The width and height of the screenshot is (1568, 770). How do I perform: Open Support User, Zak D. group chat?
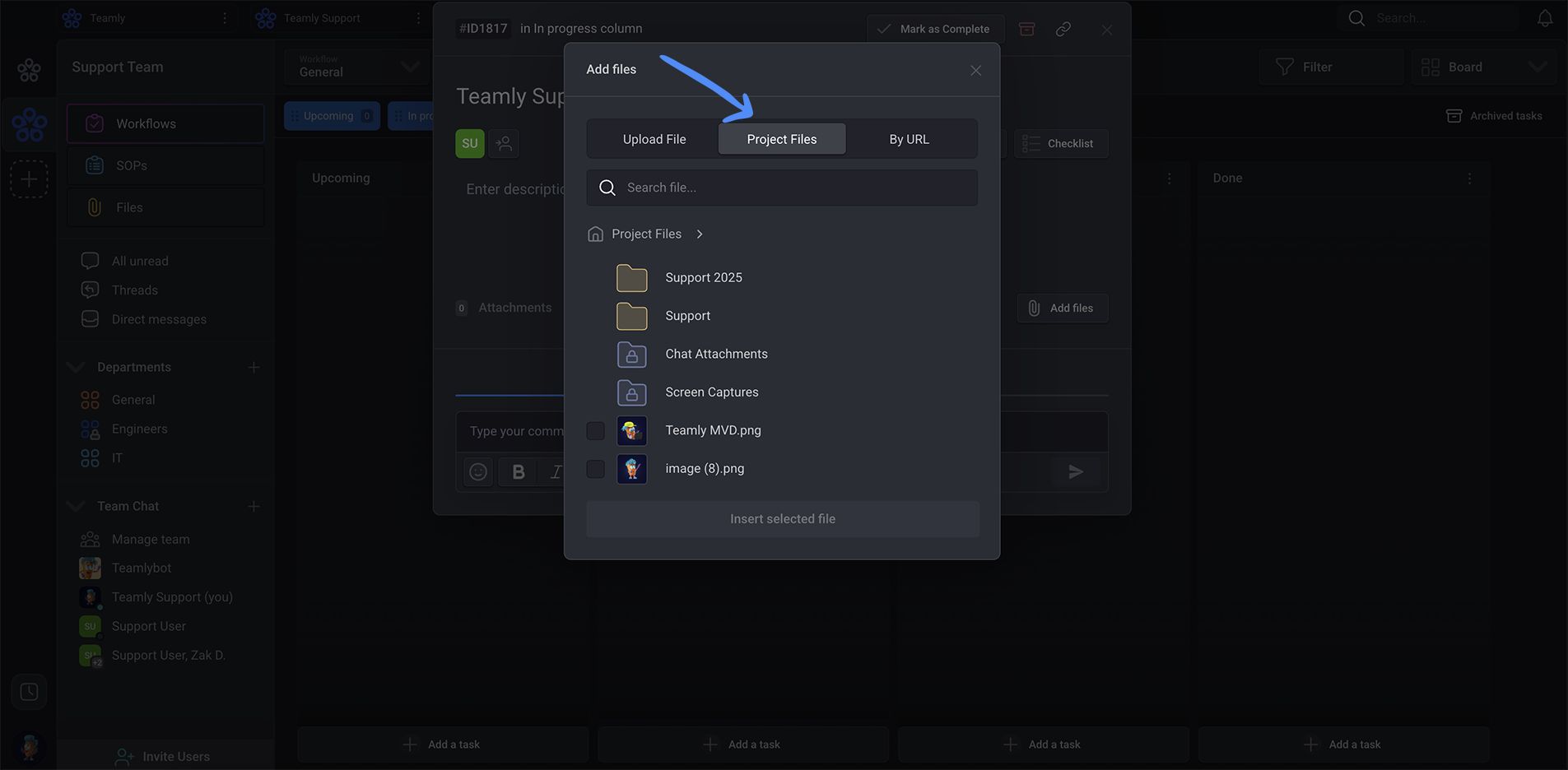168,656
